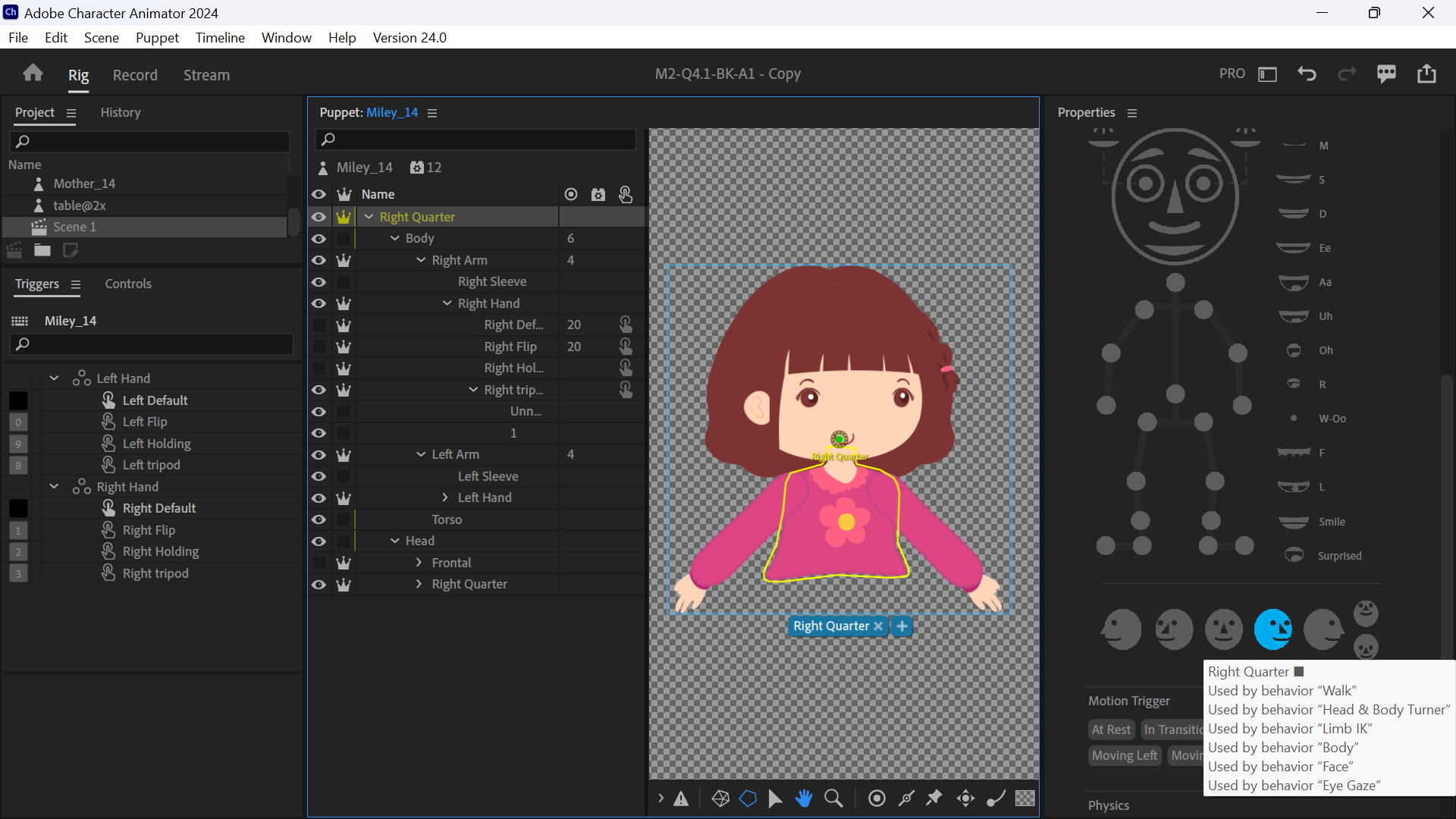Click the Pin tool in the bottom toolbar
Screen dimensions: 1456x819
point(934,798)
